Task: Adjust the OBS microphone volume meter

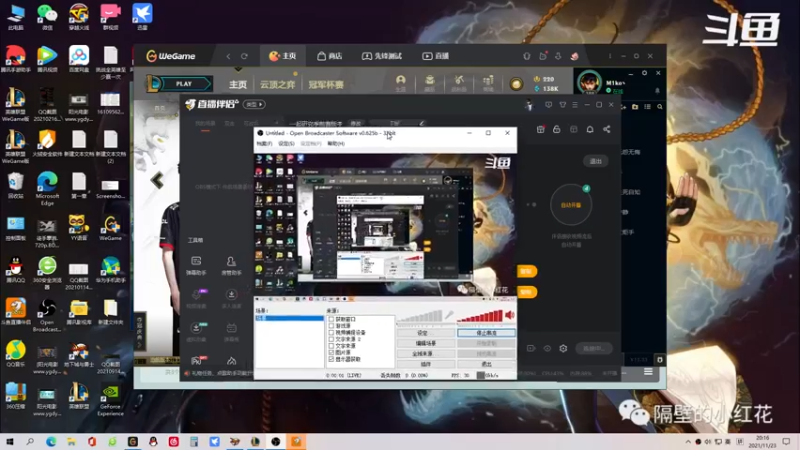Action: coord(419,316)
